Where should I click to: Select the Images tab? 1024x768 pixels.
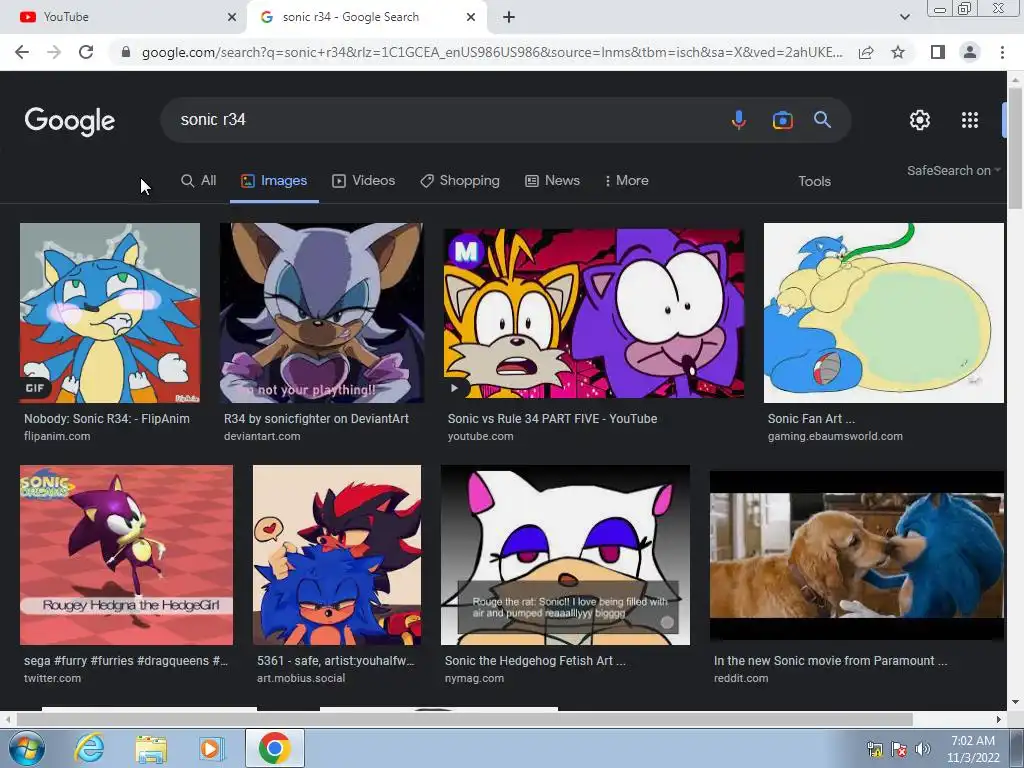[x=274, y=181]
